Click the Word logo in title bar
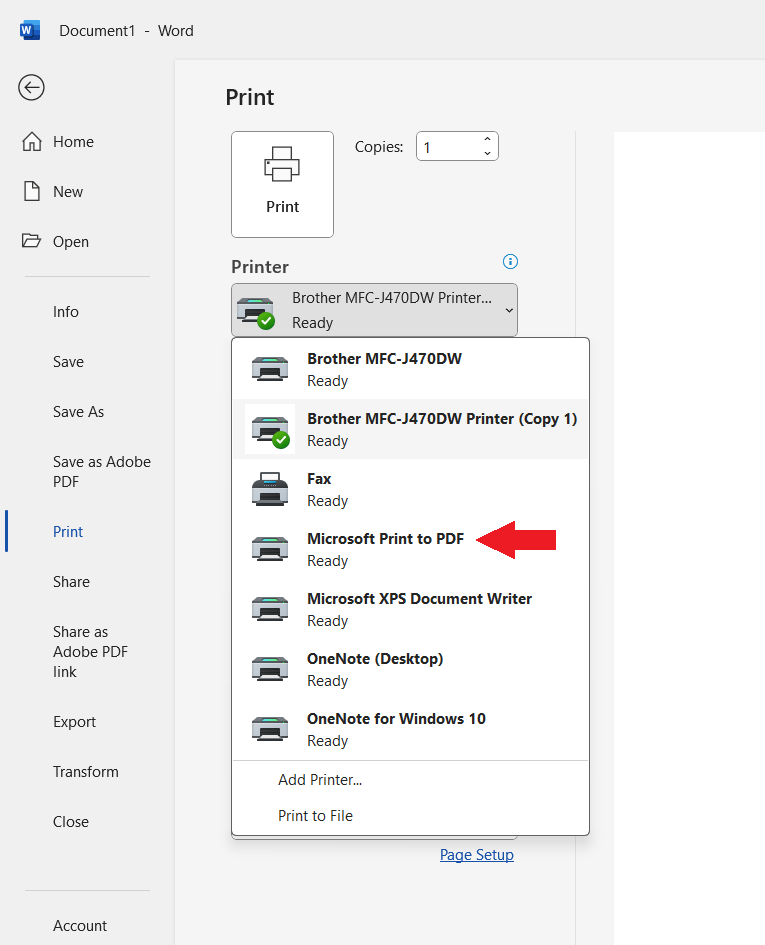This screenshot has height=945, width=765. coord(30,30)
